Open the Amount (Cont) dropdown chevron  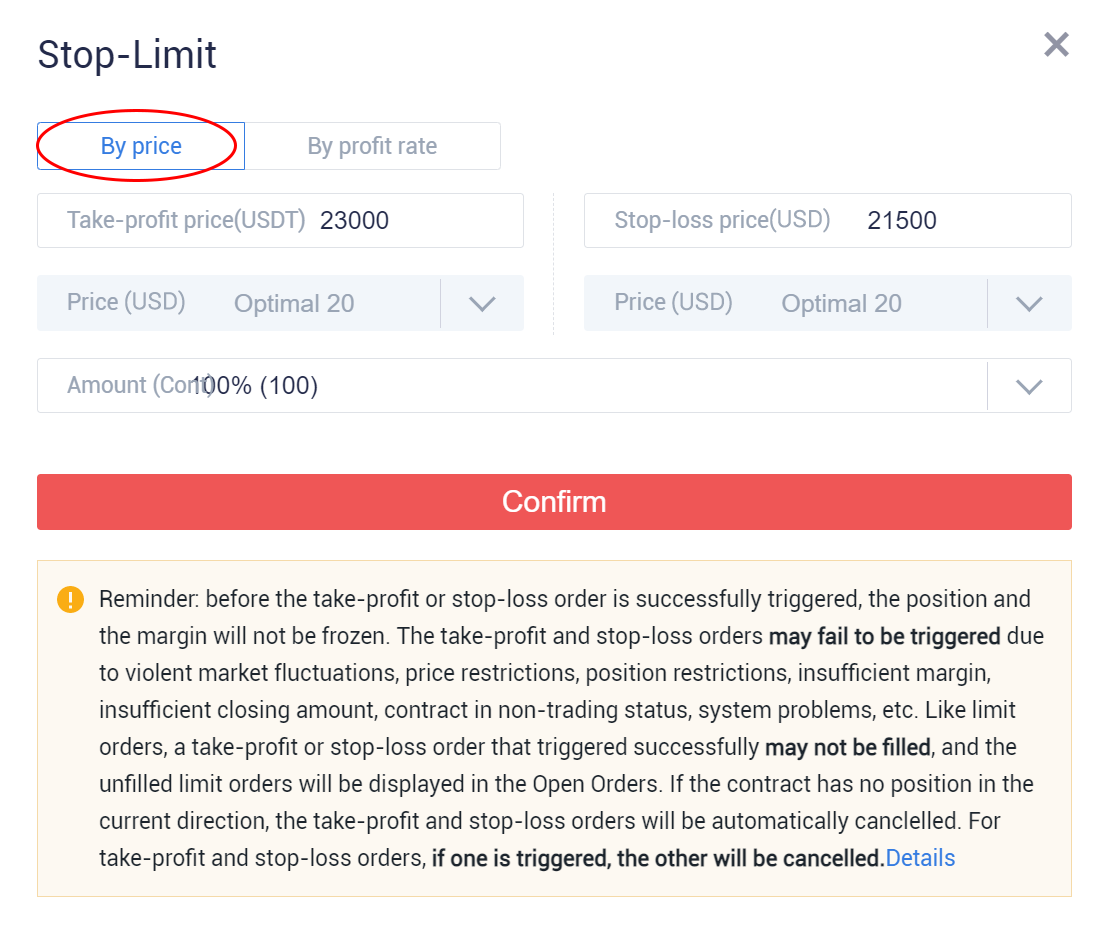(x=1029, y=386)
